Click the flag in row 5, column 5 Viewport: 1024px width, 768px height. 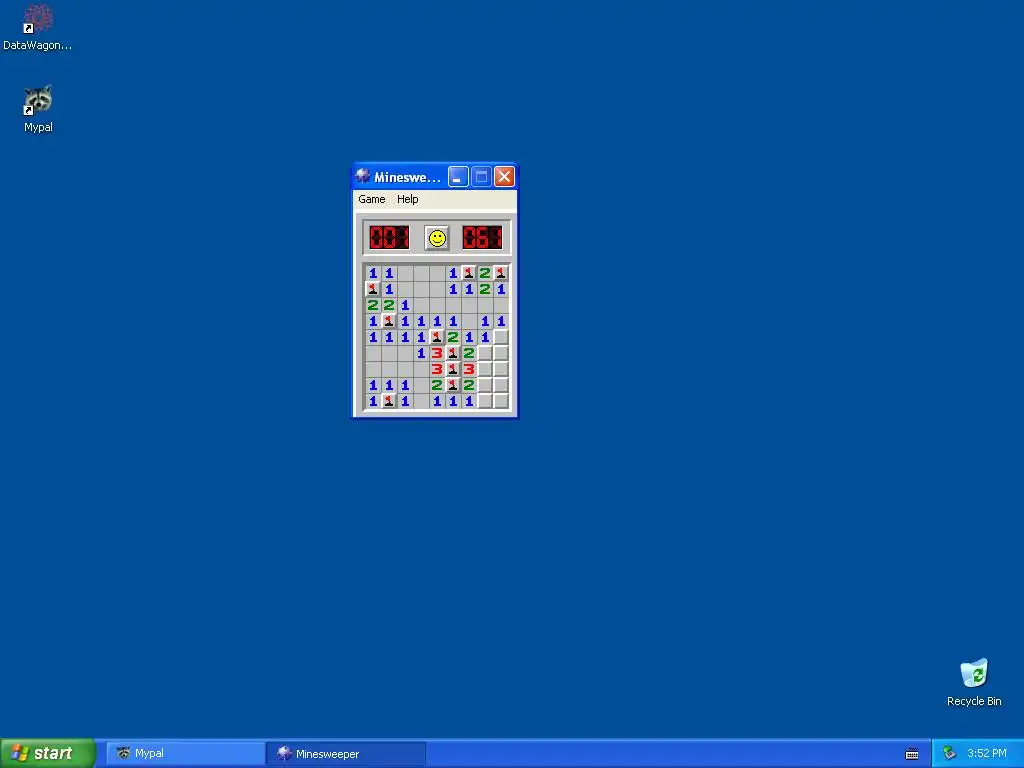[x=437, y=337]
